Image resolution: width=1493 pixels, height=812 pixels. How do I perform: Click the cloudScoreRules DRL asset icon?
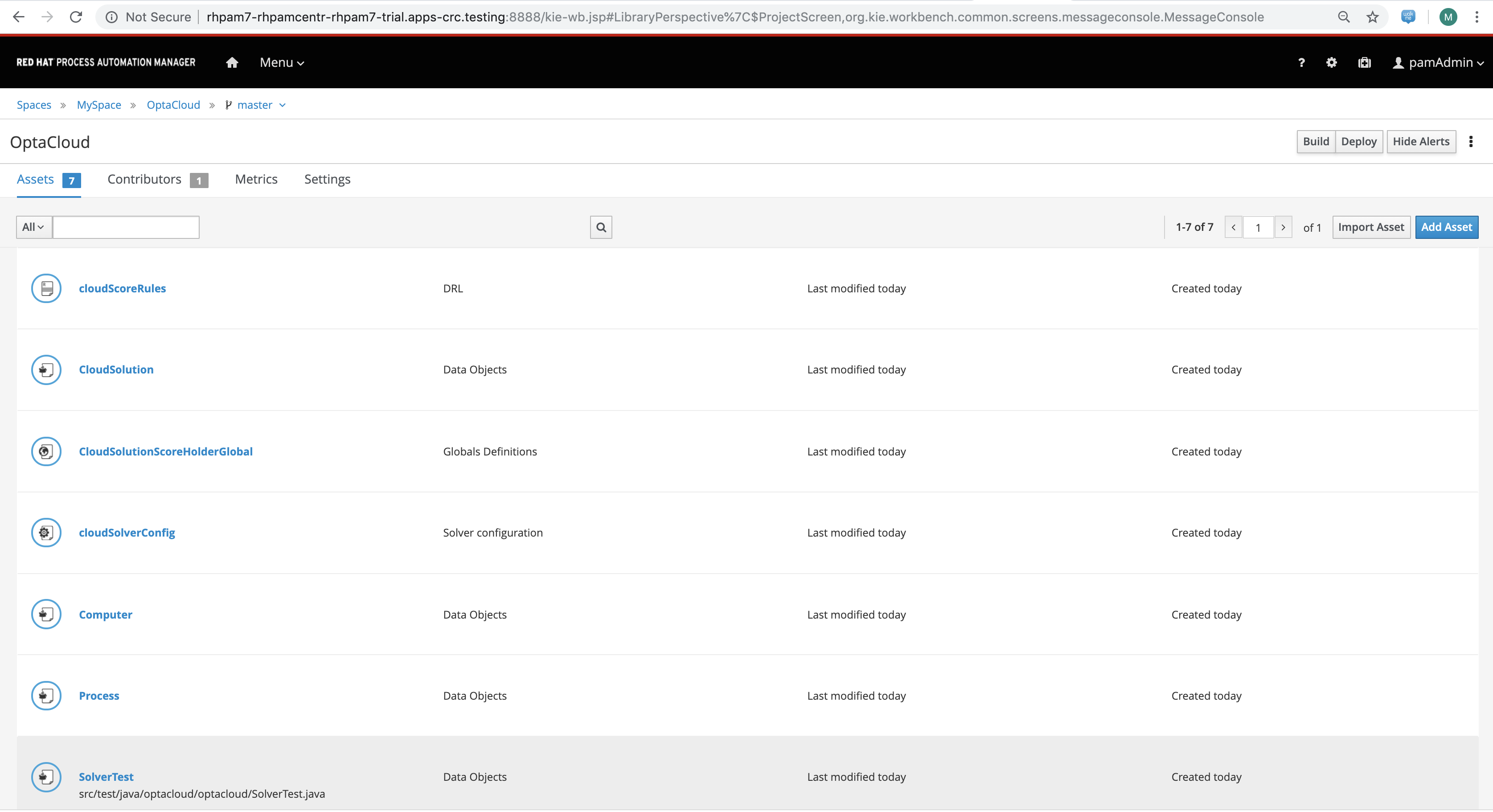pyautogui.click(x=46, y=288)
